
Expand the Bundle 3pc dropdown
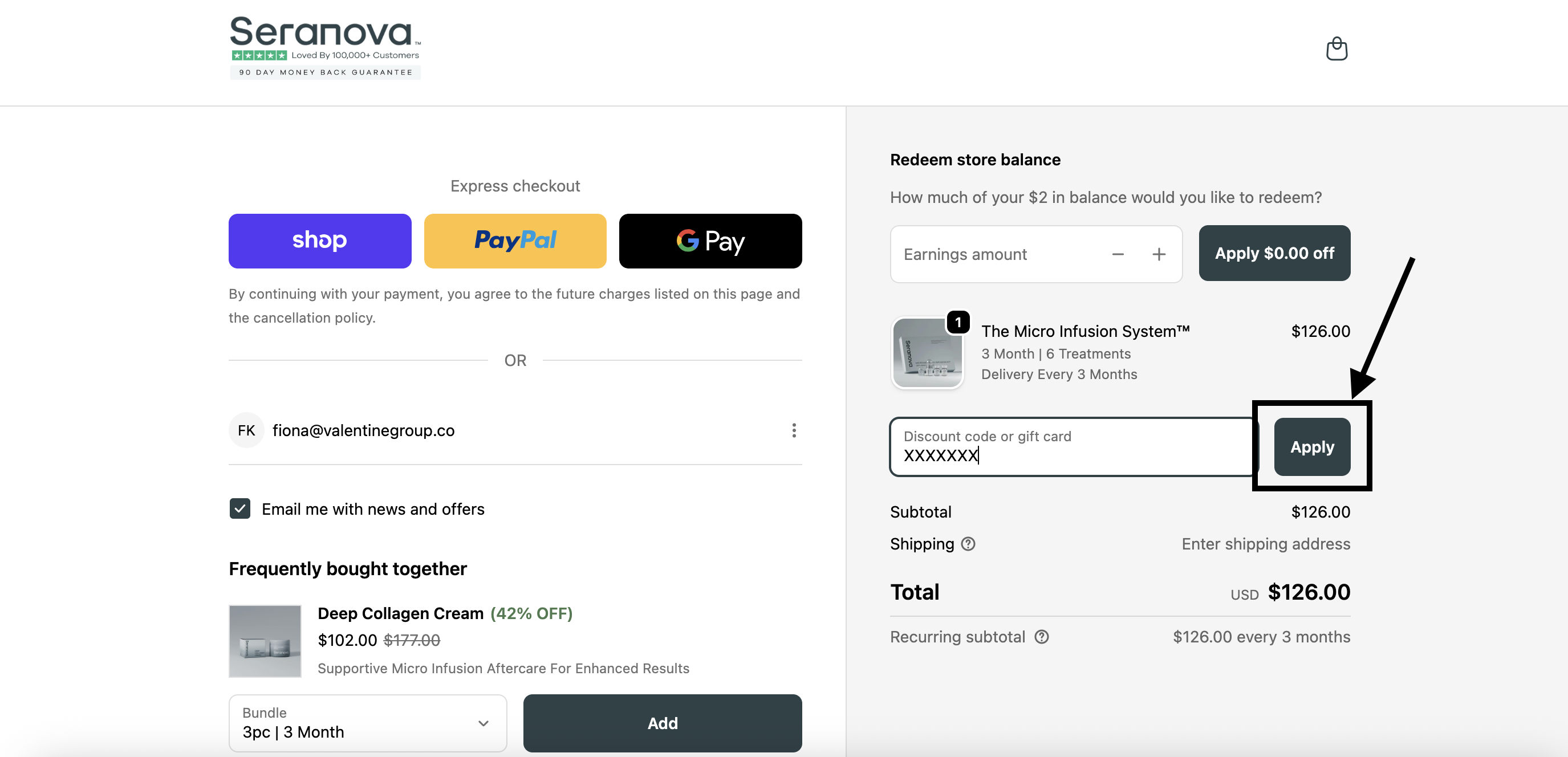[368, 723]
